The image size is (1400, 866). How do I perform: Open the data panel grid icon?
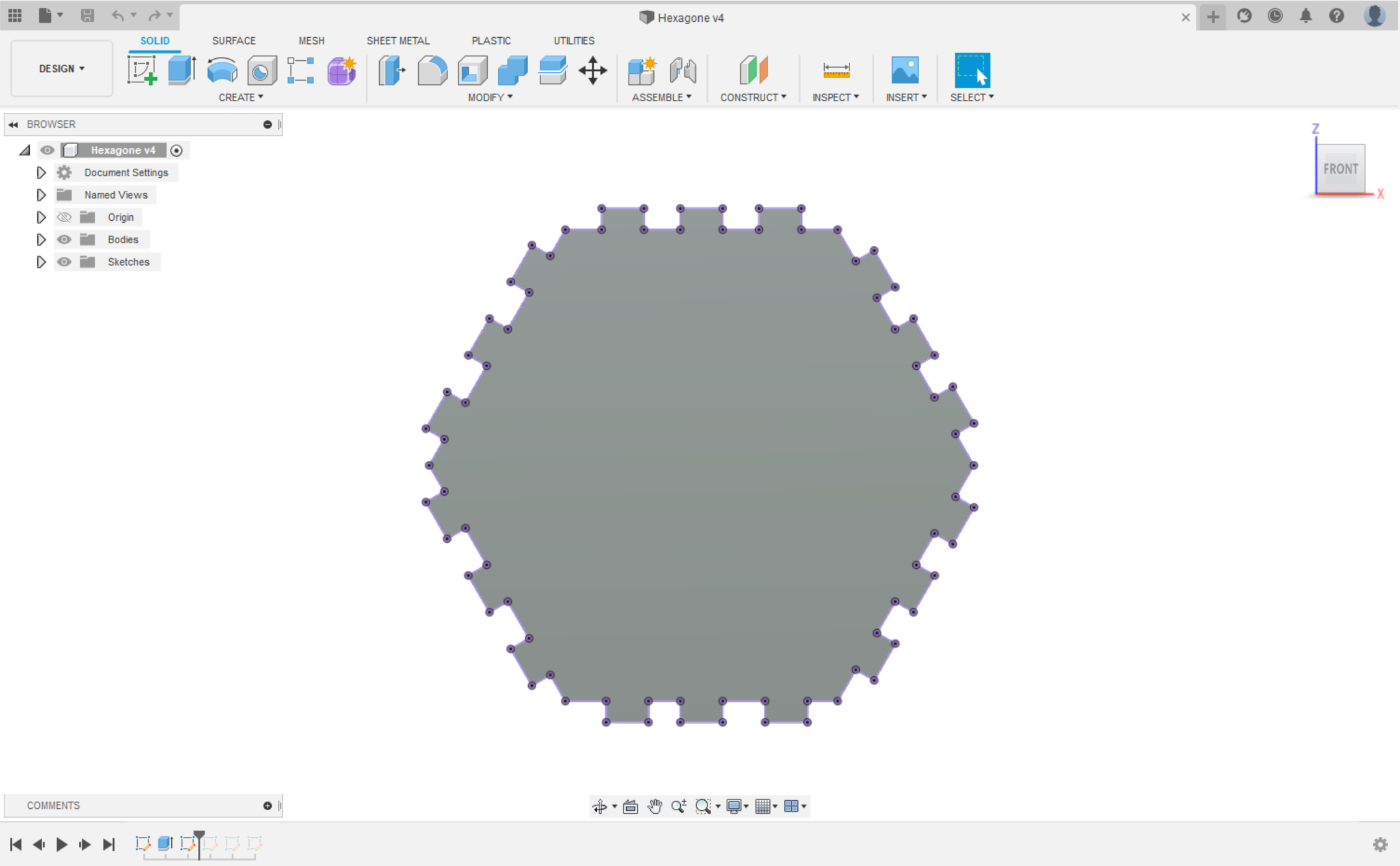pyautogui.click(x=15, y=16)
